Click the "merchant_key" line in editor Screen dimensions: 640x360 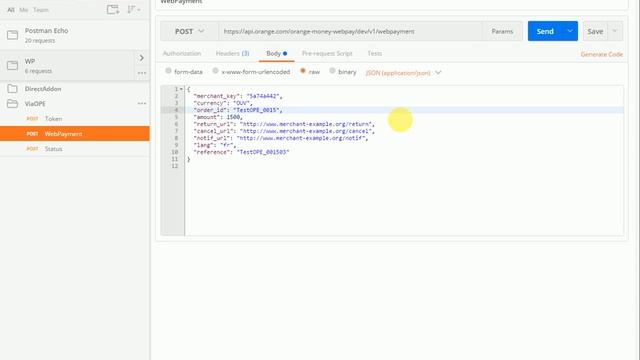tap(238, 96)
